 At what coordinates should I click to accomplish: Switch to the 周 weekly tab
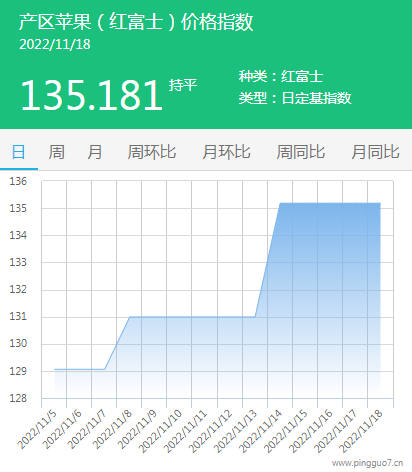click(x=56, y=152)
